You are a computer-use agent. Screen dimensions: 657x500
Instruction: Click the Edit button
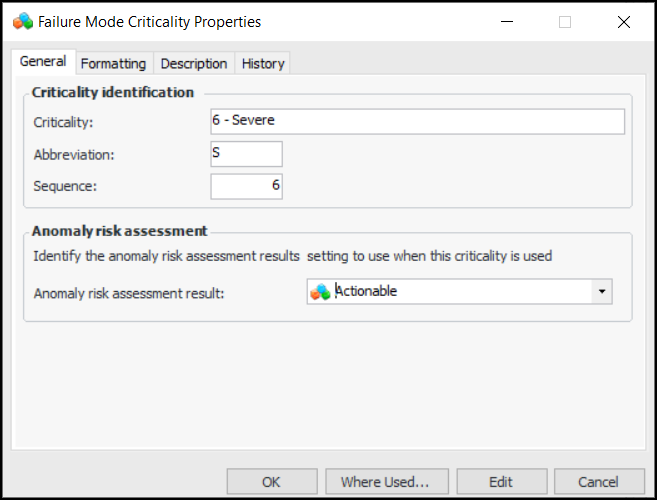pos(501,482)
